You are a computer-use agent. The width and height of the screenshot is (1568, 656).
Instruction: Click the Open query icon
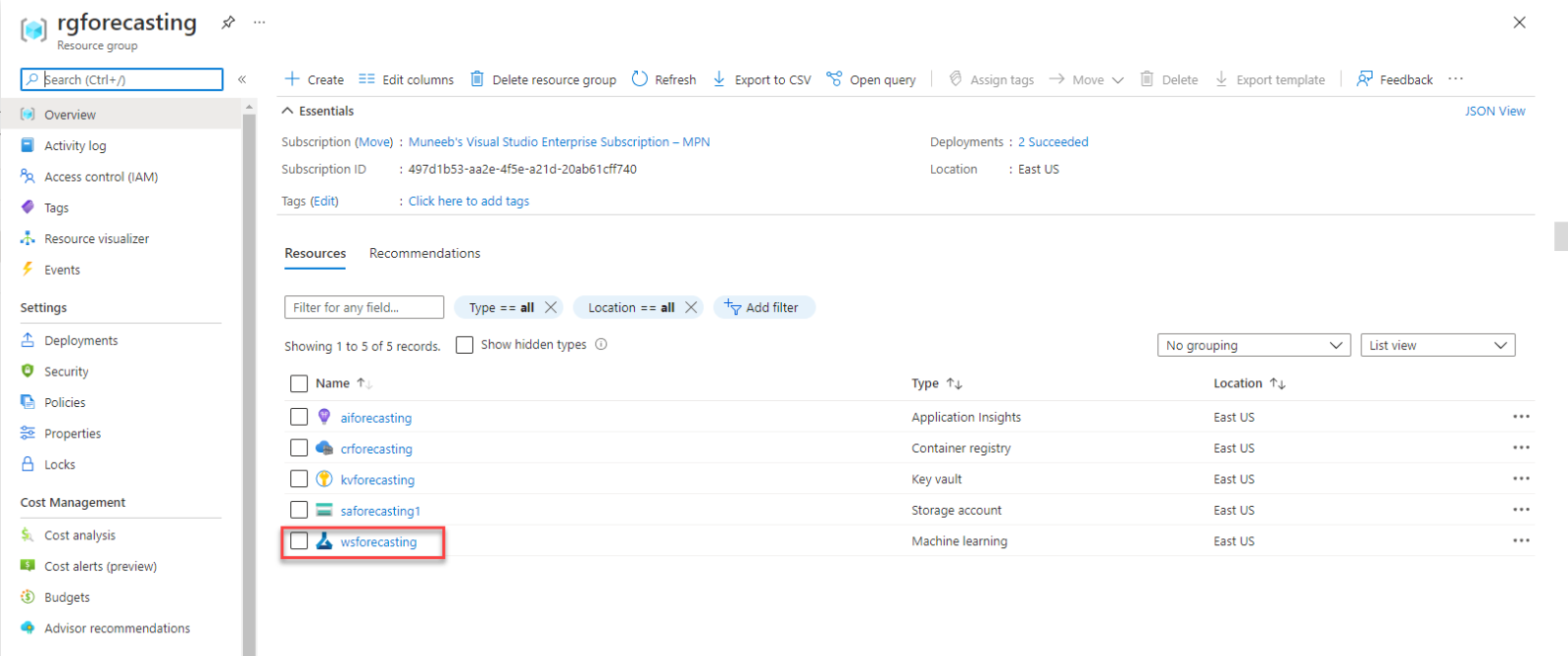tap(834, 79)
